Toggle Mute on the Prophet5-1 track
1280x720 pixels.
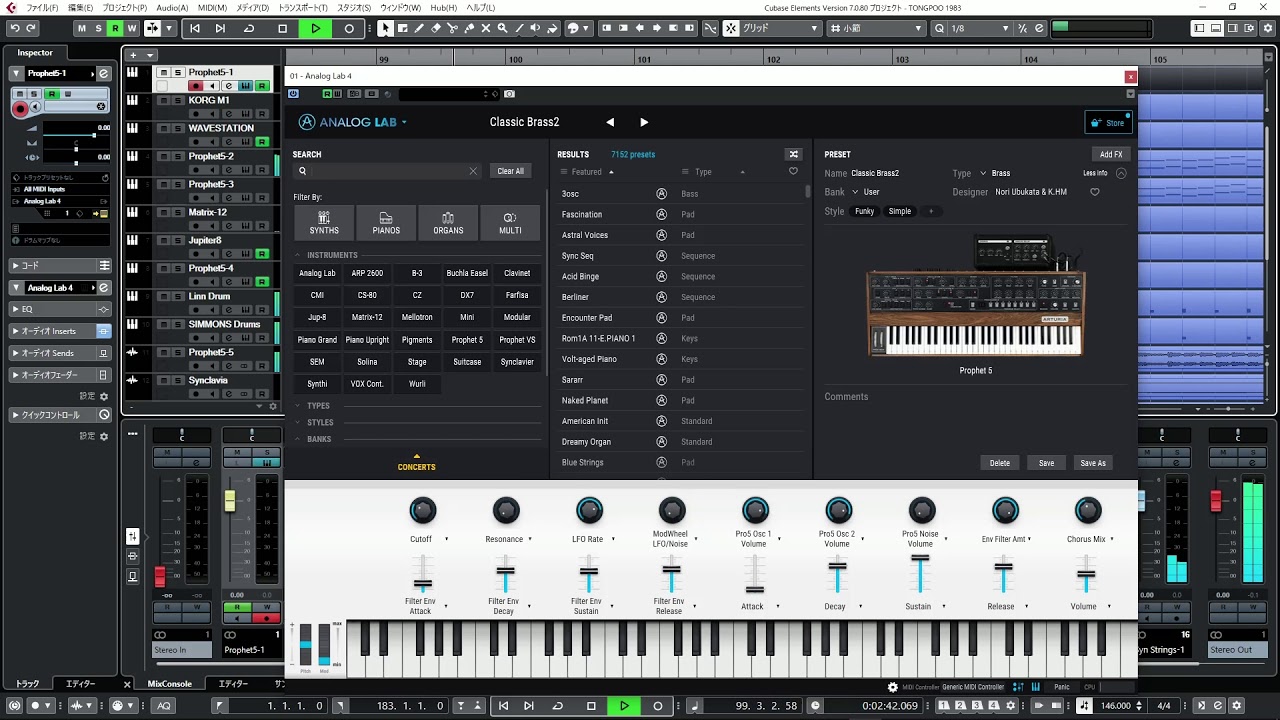coord(165,72)
